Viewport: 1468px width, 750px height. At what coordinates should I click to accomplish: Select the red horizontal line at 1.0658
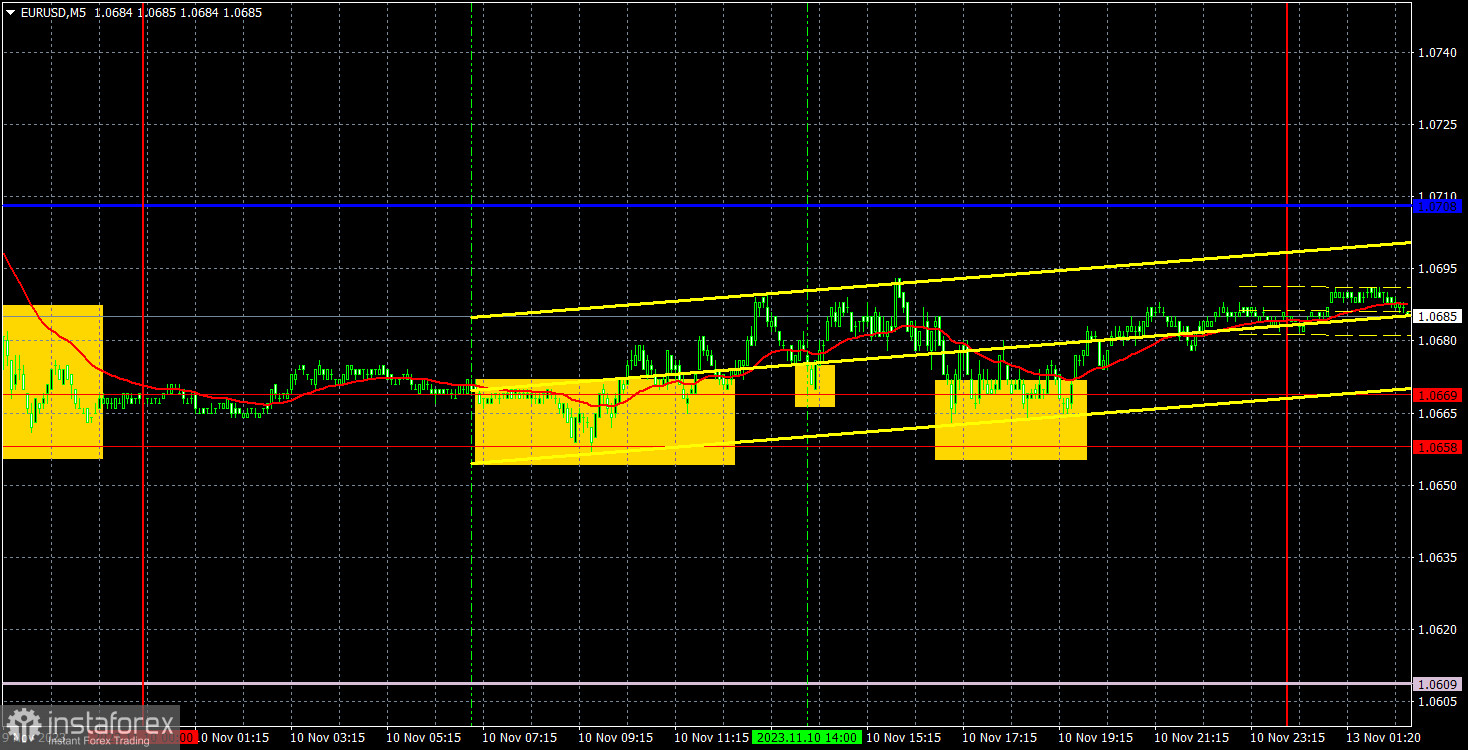click(x=706, y=447)
